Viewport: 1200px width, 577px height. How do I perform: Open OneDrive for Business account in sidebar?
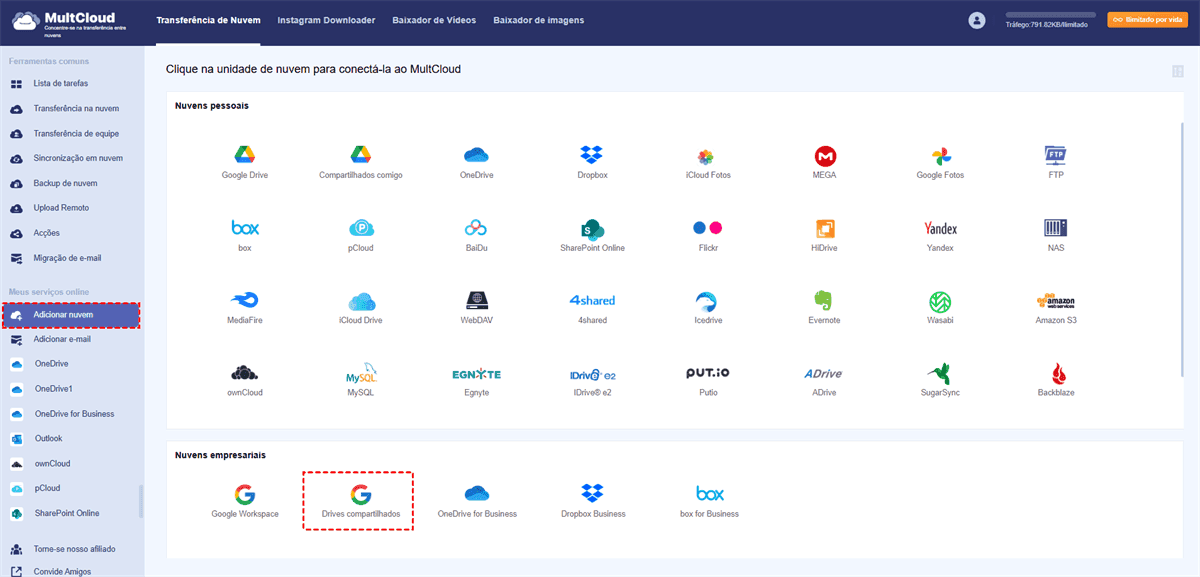[74, 414]
